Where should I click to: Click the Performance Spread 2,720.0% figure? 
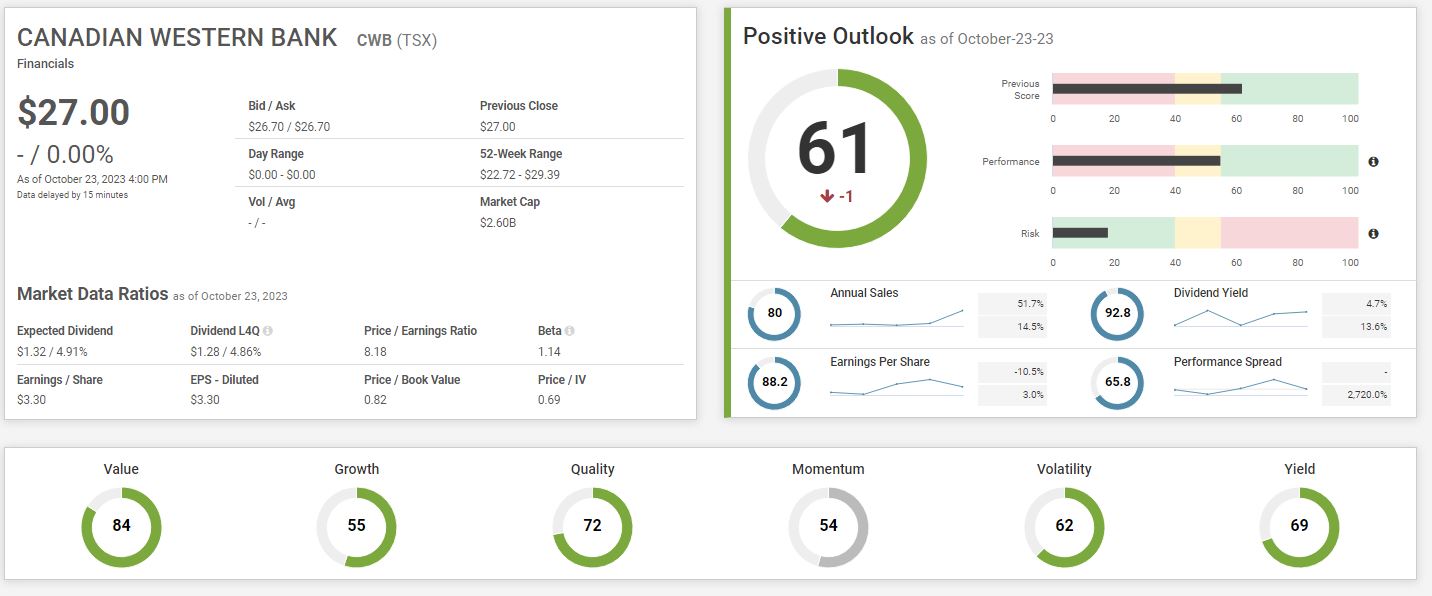click(1366, 395)
